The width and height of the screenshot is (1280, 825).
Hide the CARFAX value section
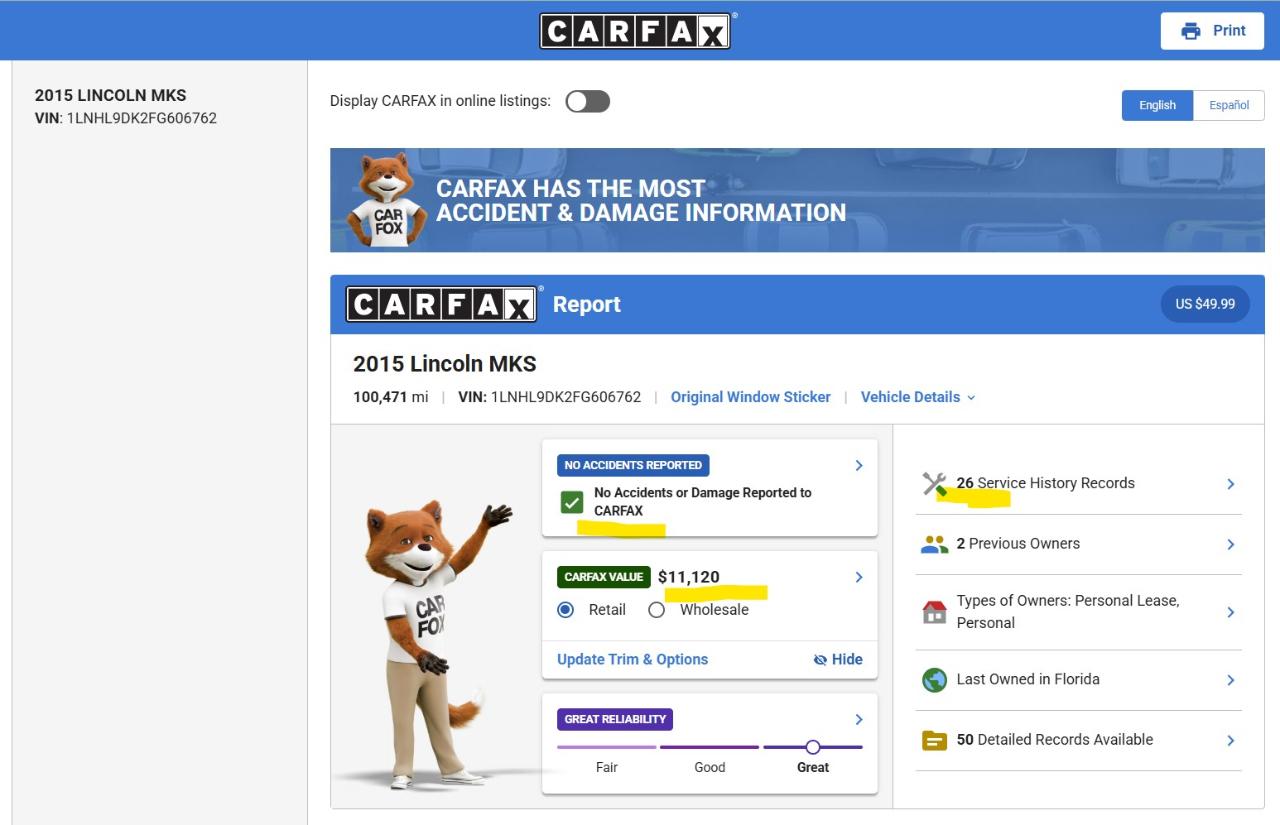(838, 660)
